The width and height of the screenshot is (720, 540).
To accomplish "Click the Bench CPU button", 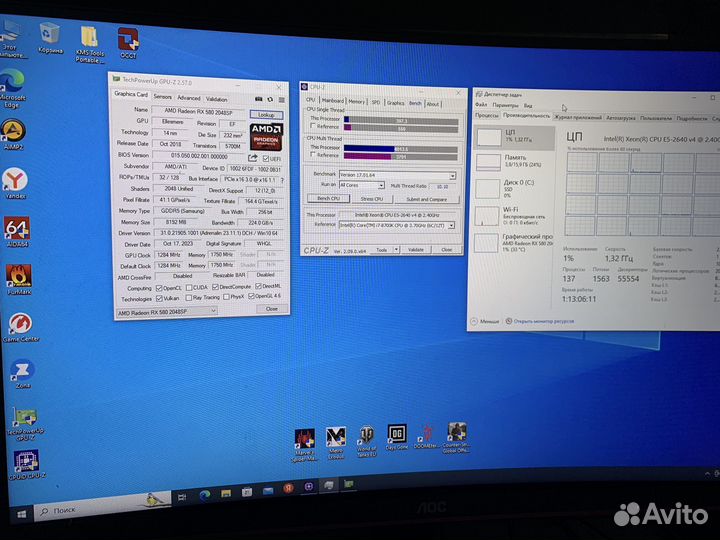I will tap(328, 198).
